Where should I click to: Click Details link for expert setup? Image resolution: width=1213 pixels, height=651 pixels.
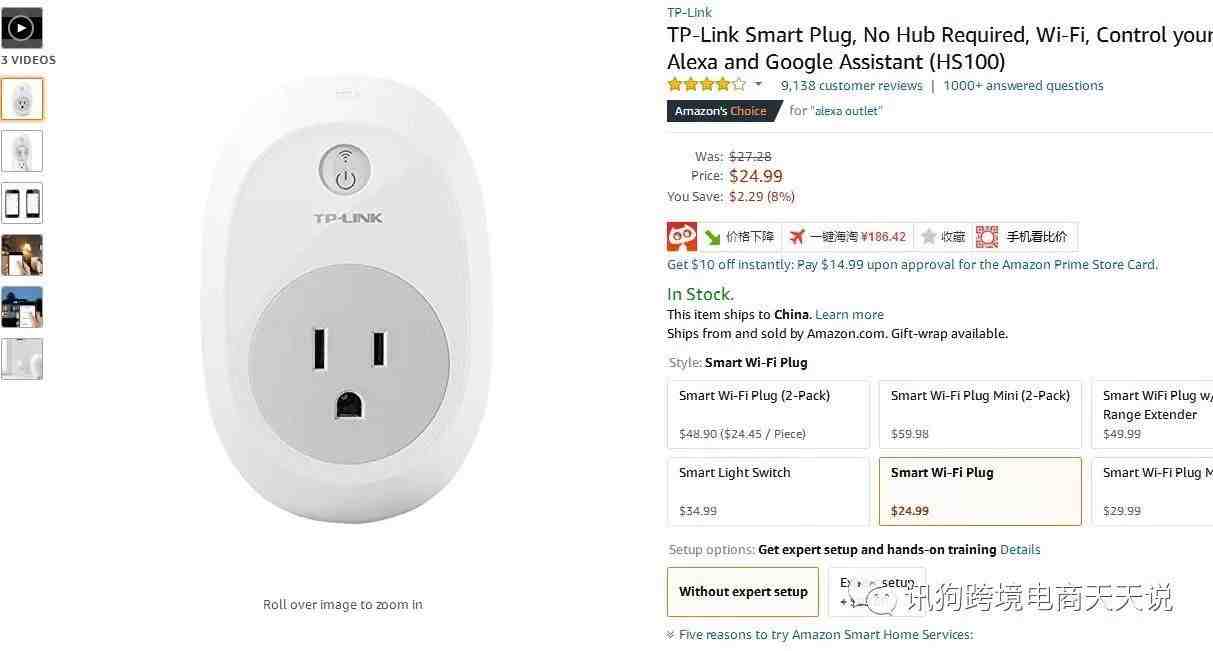pos(1020,549)
